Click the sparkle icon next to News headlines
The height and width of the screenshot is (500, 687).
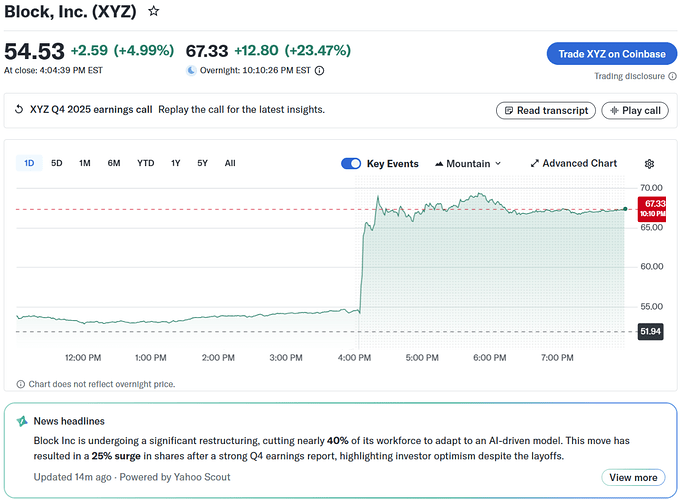coord(21,422)
